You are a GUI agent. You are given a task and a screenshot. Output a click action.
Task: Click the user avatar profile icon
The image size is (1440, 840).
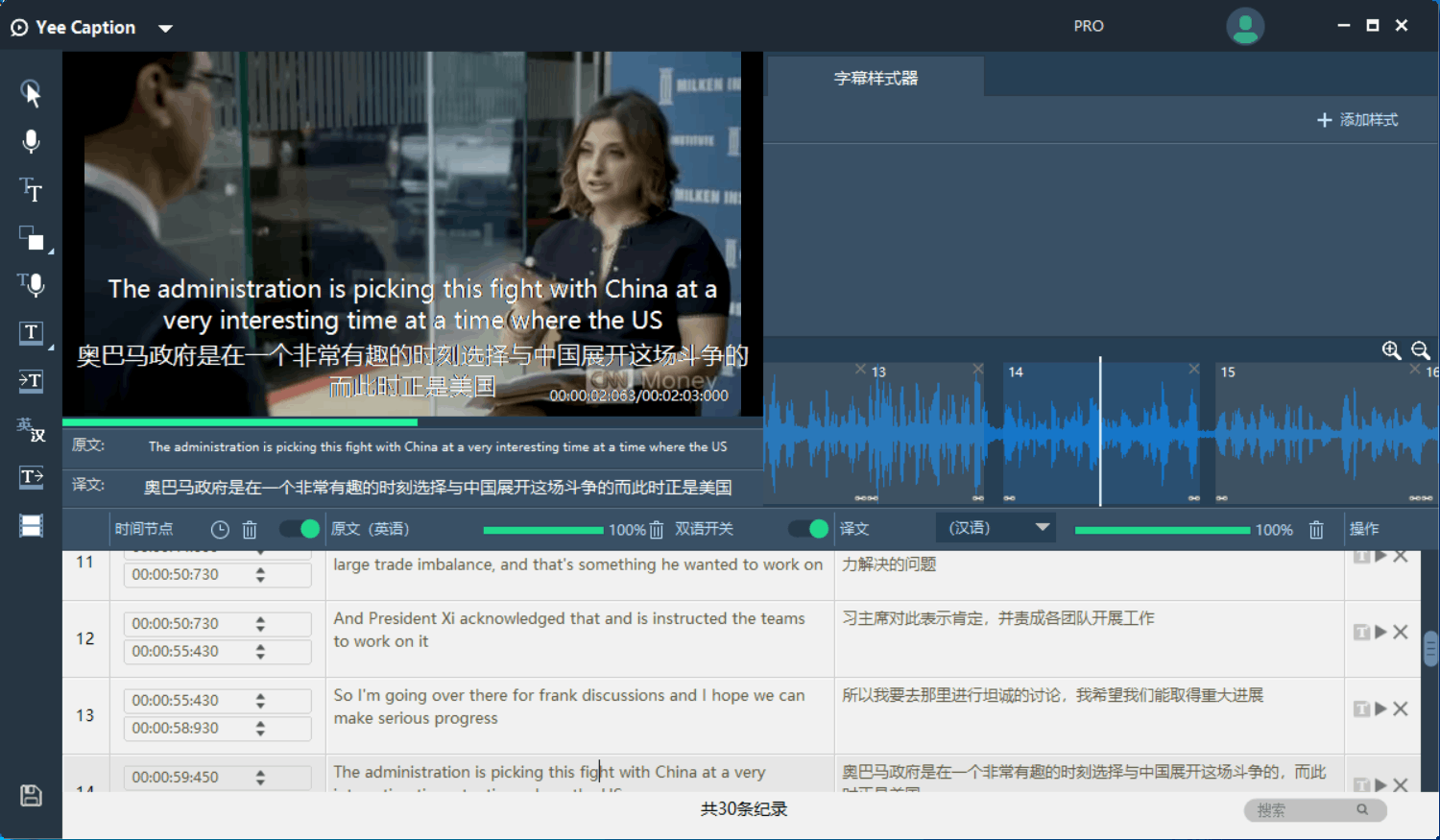pyautogui.click(x=1245, y=26)
